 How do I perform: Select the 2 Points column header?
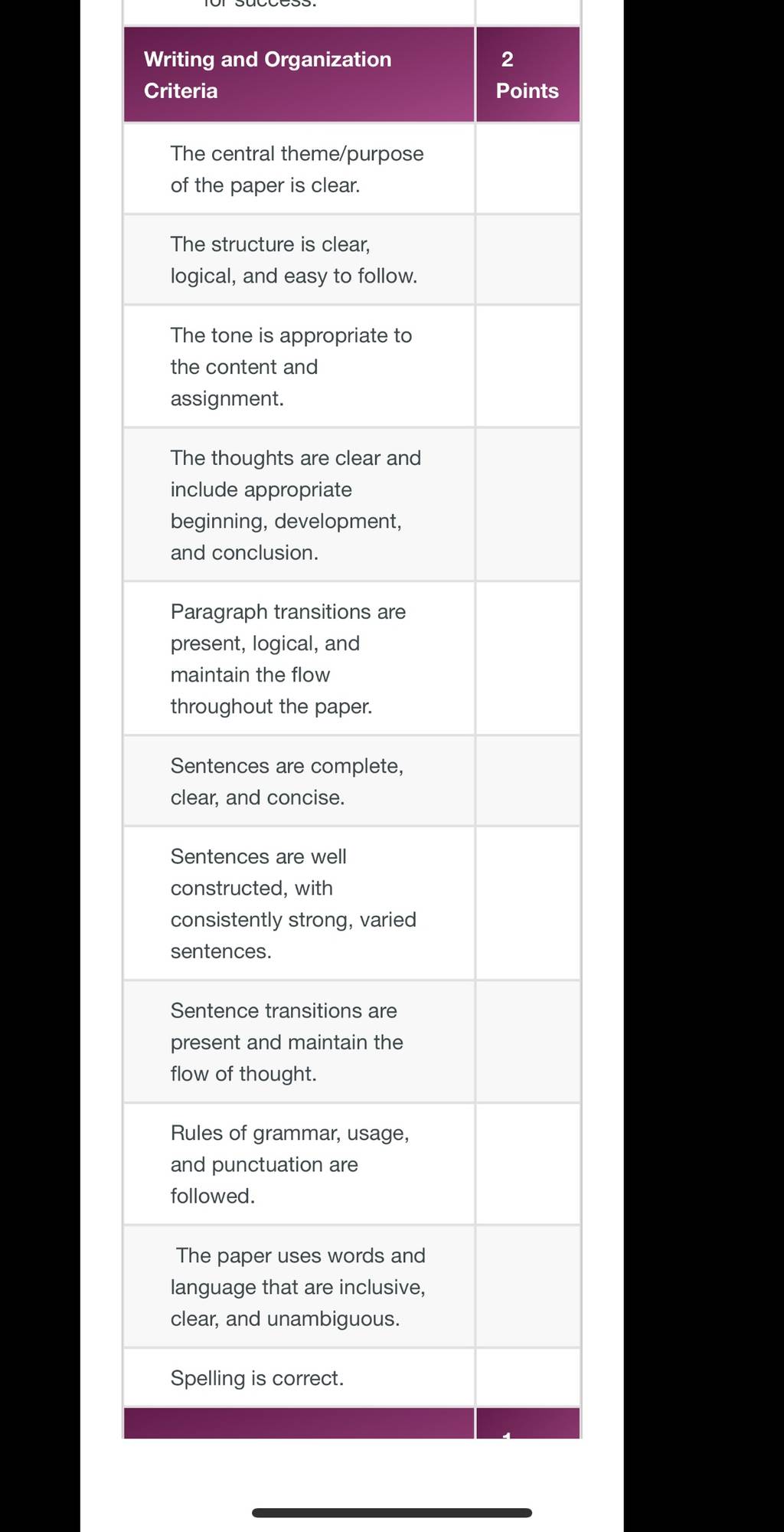(528, 74)
